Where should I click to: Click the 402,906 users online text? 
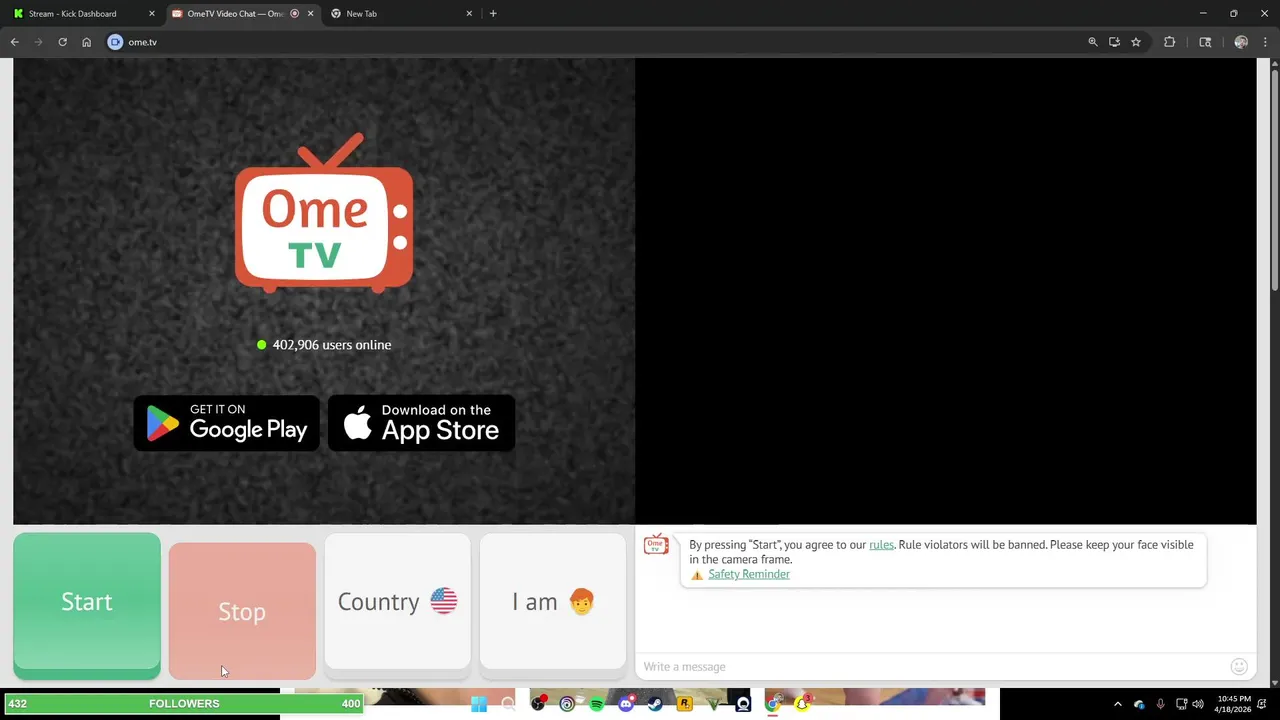332,345
